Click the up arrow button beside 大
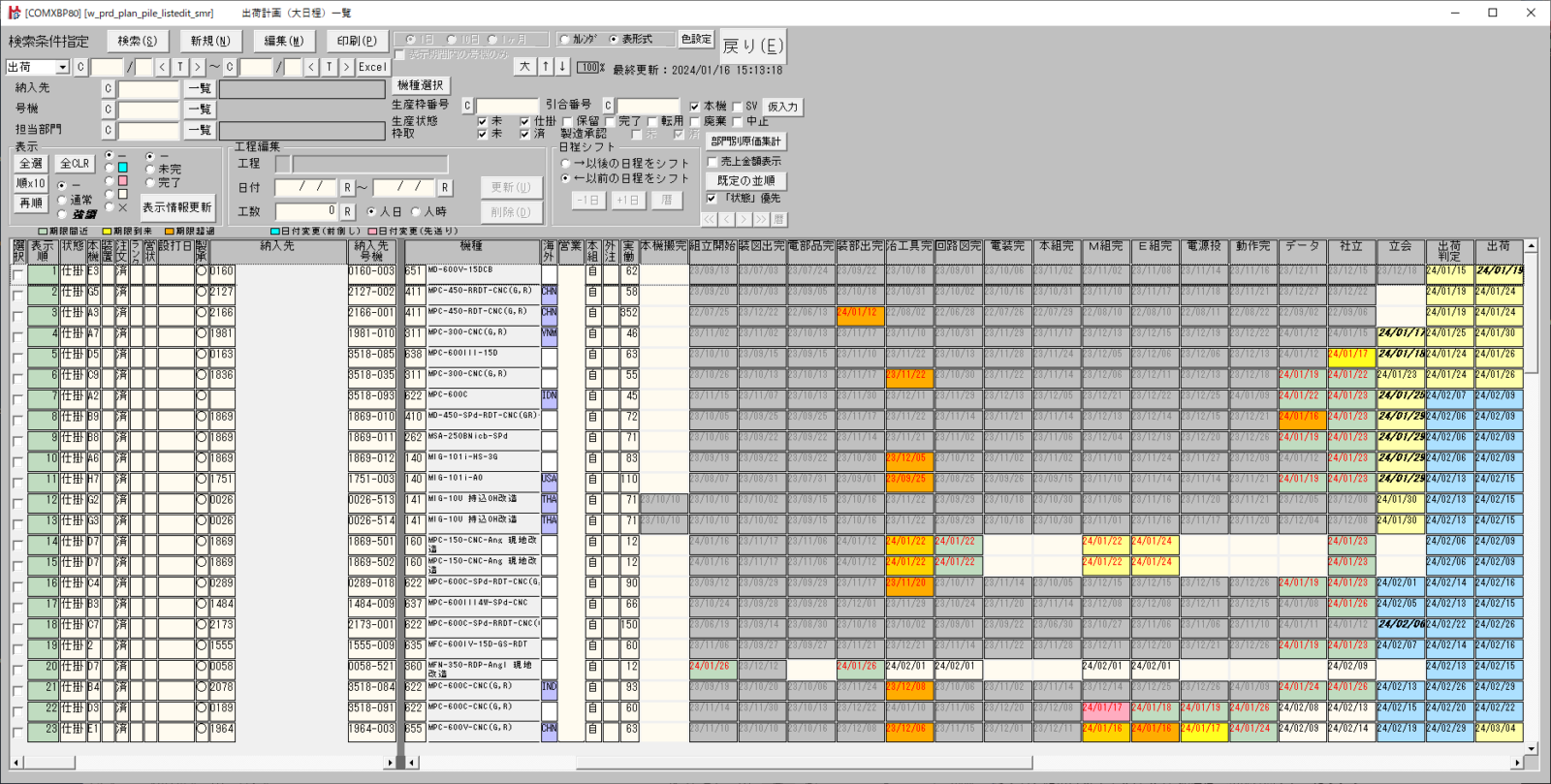 point(546,67)
